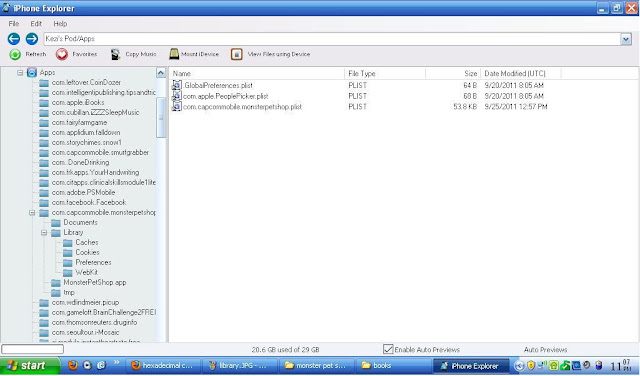The image size is (640, 376).
Task: Click the 20.6 GB used of 29 GB text
Action: [285, 350]
